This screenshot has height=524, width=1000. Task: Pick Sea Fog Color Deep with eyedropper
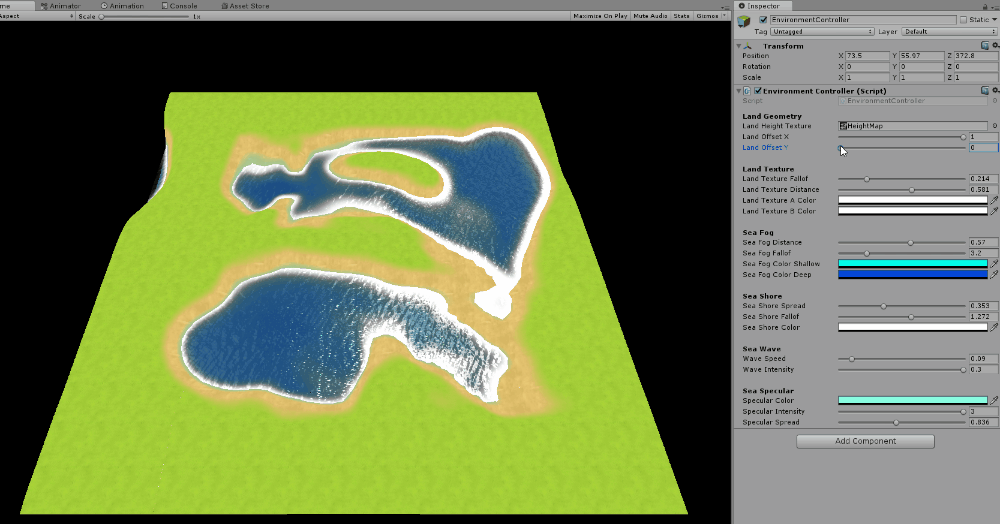(x=994, y=274)
